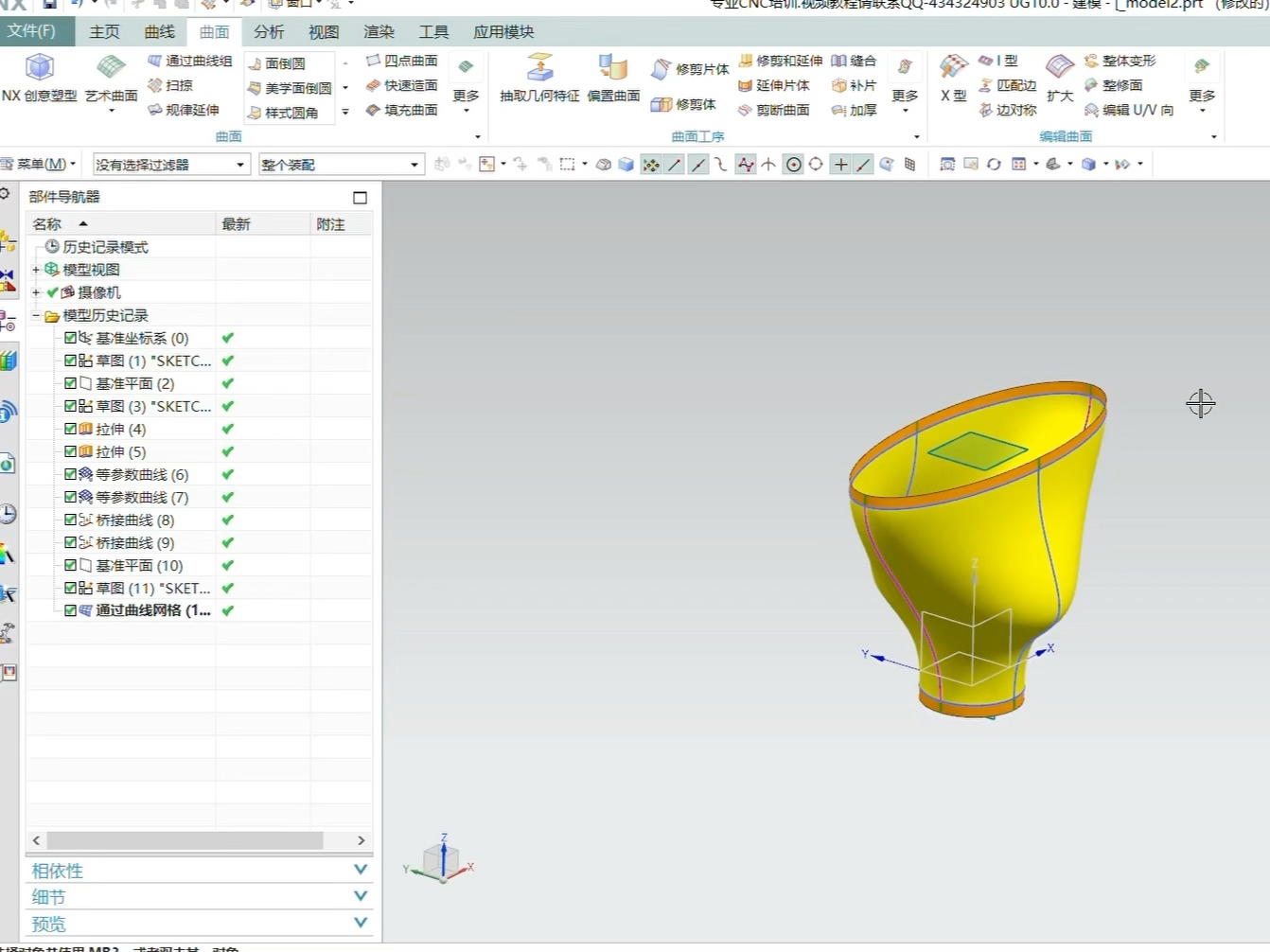
Task: Open the 文件(F) menu
Action: [31, 31]
